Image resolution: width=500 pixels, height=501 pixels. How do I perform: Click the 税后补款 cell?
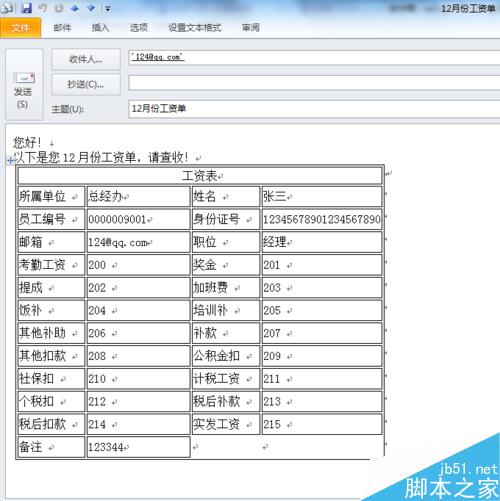226,401
